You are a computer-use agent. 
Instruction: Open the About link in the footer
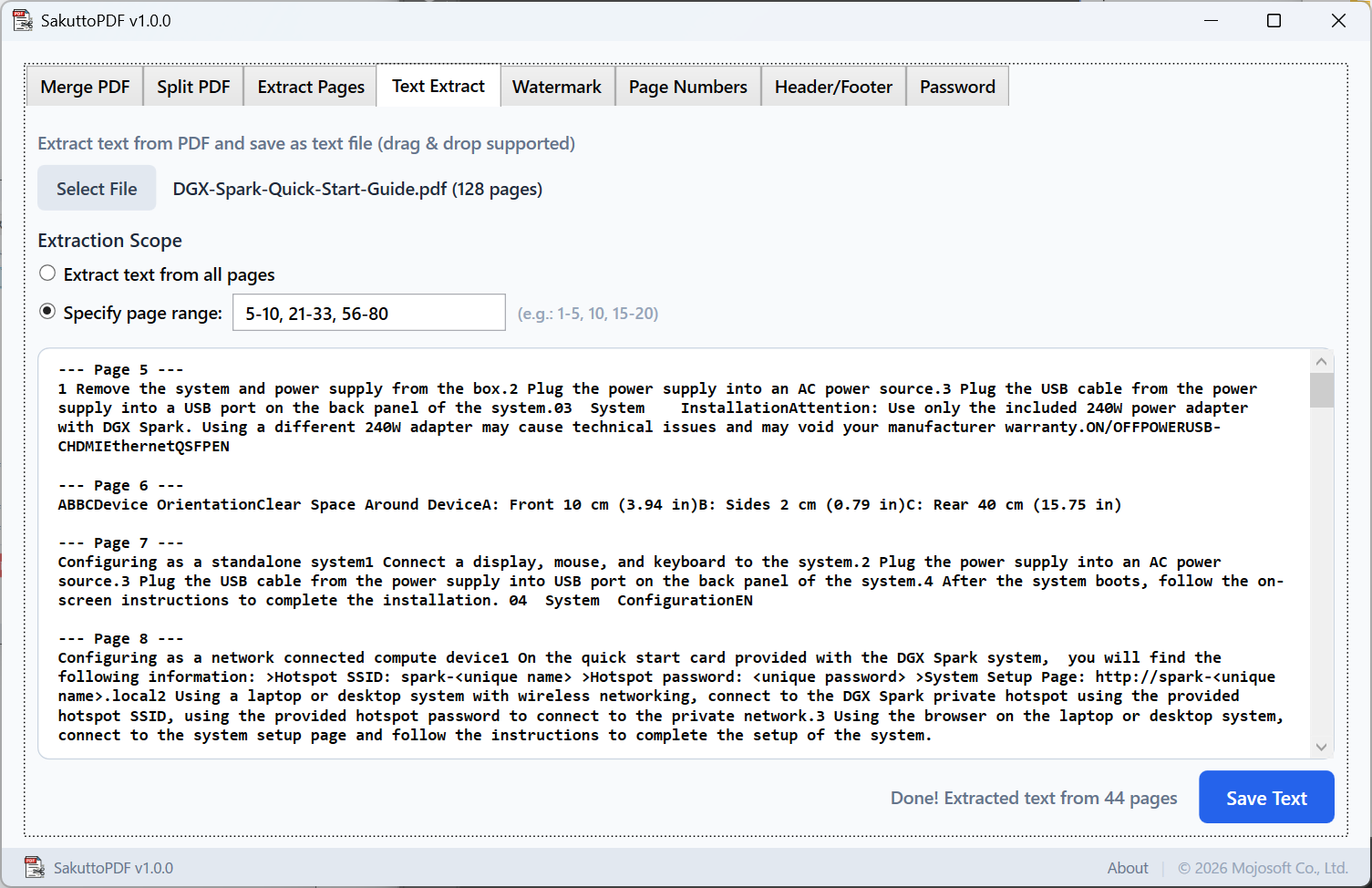[x=1127, y=868]
